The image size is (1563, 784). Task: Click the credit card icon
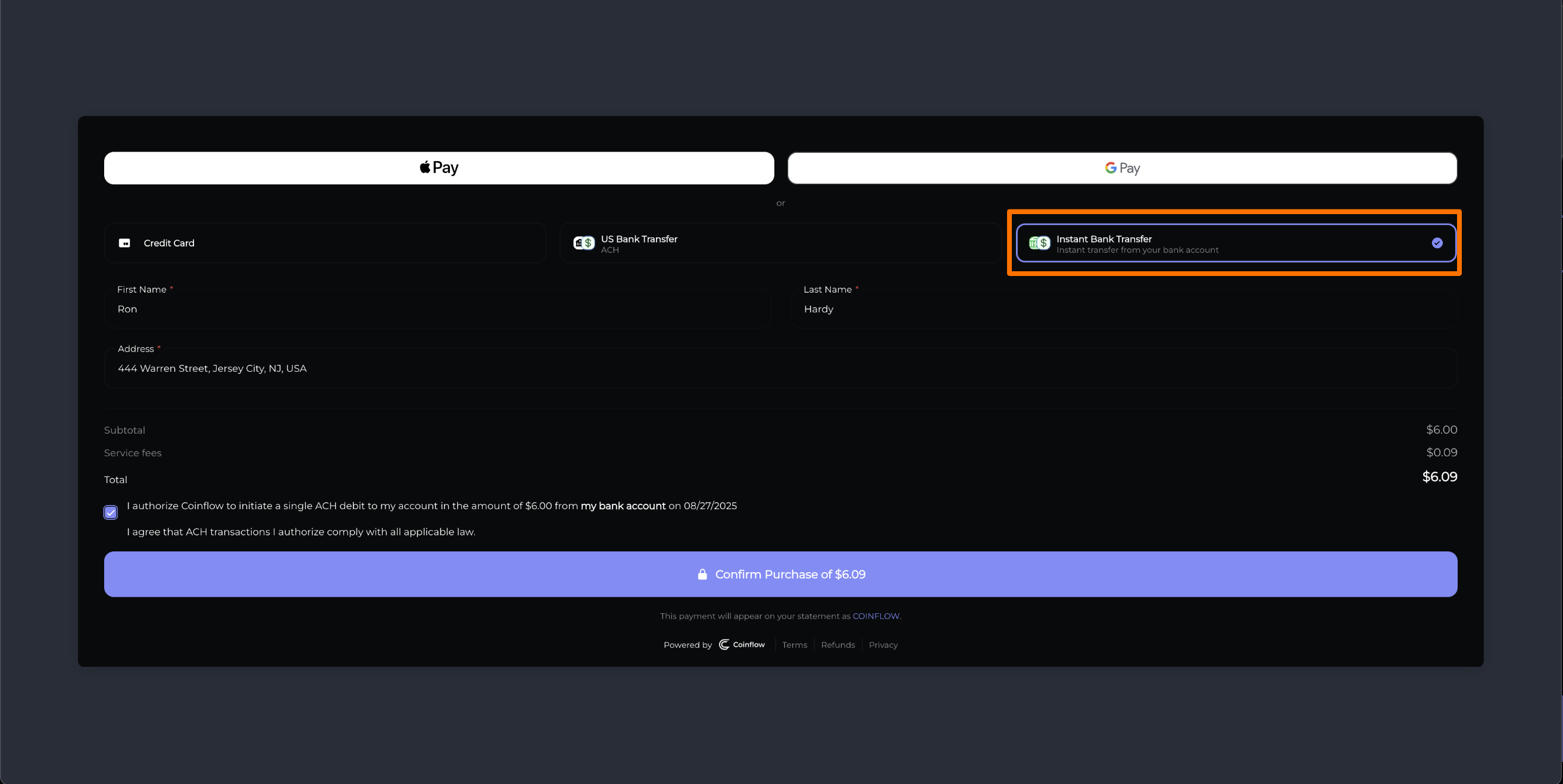click(x=124, y=243)
